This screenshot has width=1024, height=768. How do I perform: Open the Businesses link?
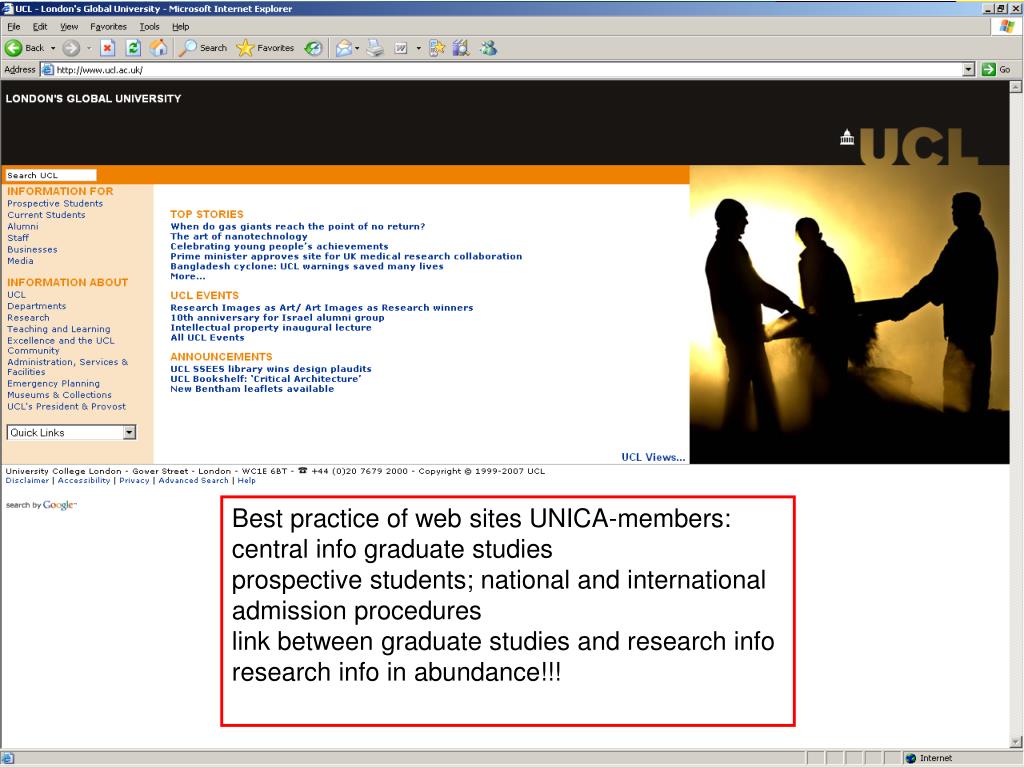pos(32,249)
